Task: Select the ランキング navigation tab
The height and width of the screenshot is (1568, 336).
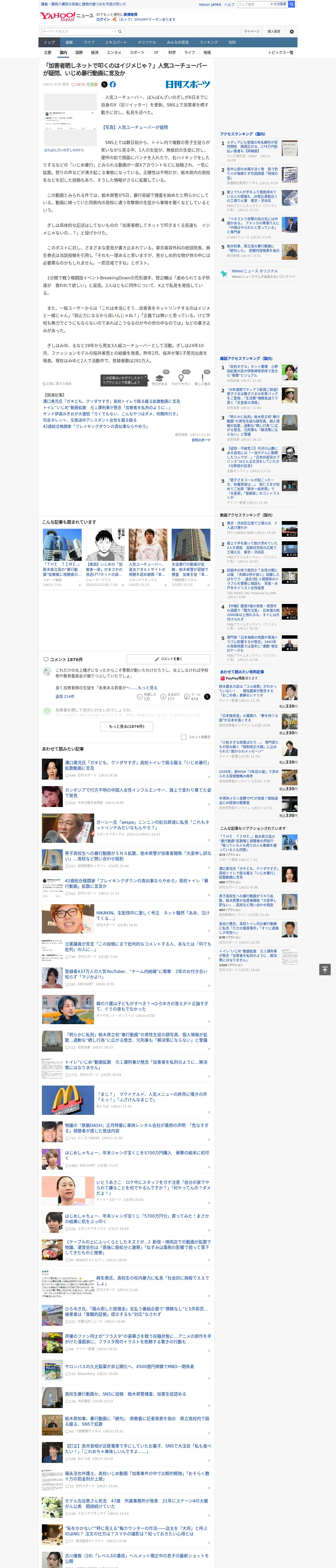Action: coord(209,43)
